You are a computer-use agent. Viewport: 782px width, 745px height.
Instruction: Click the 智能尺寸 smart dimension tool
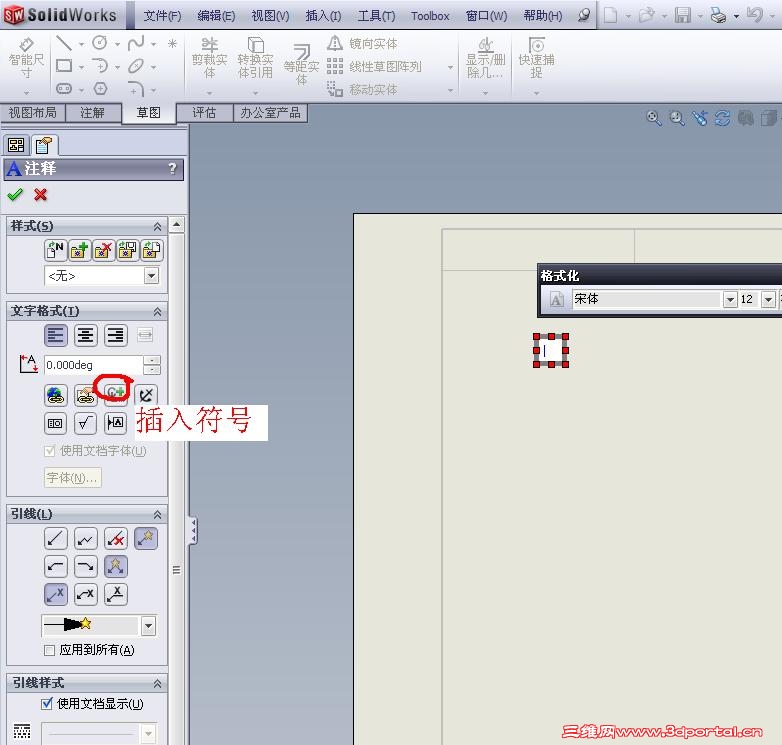coord(26,58)
